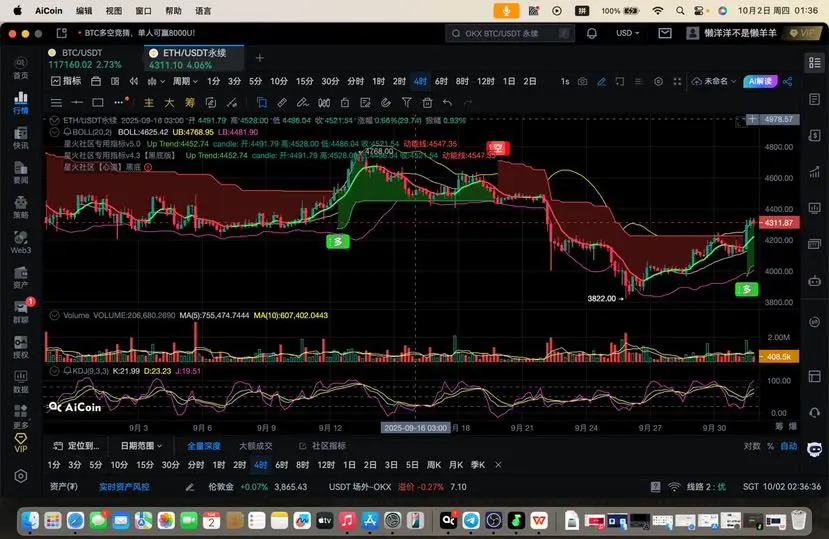
Task: Open 实时资产风控 link
Action: [124, 487]
